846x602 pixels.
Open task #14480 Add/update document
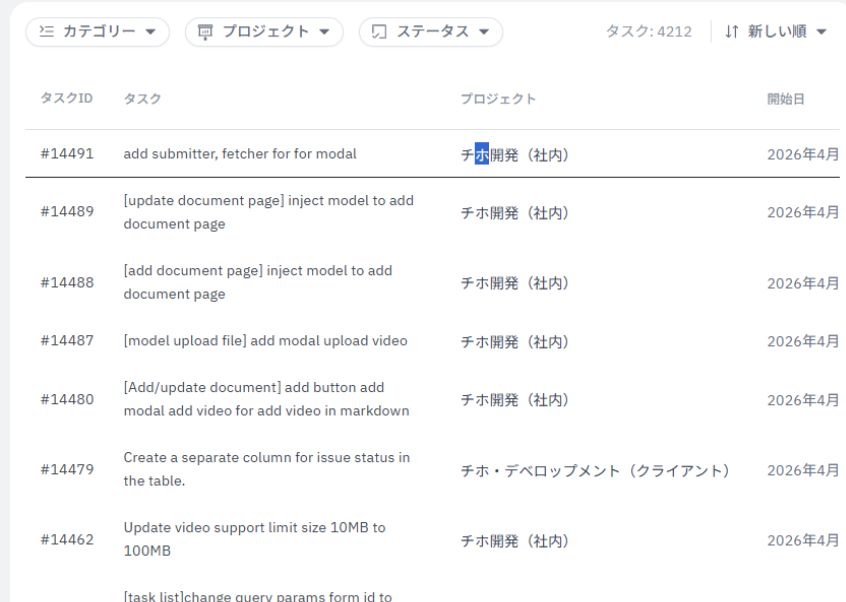coord(266,399)
